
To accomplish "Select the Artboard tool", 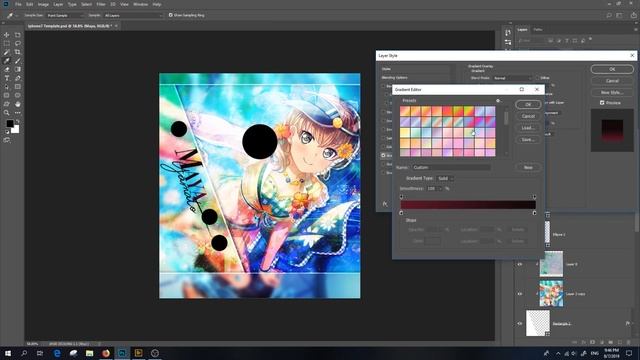I will click(x=18, y=35).
